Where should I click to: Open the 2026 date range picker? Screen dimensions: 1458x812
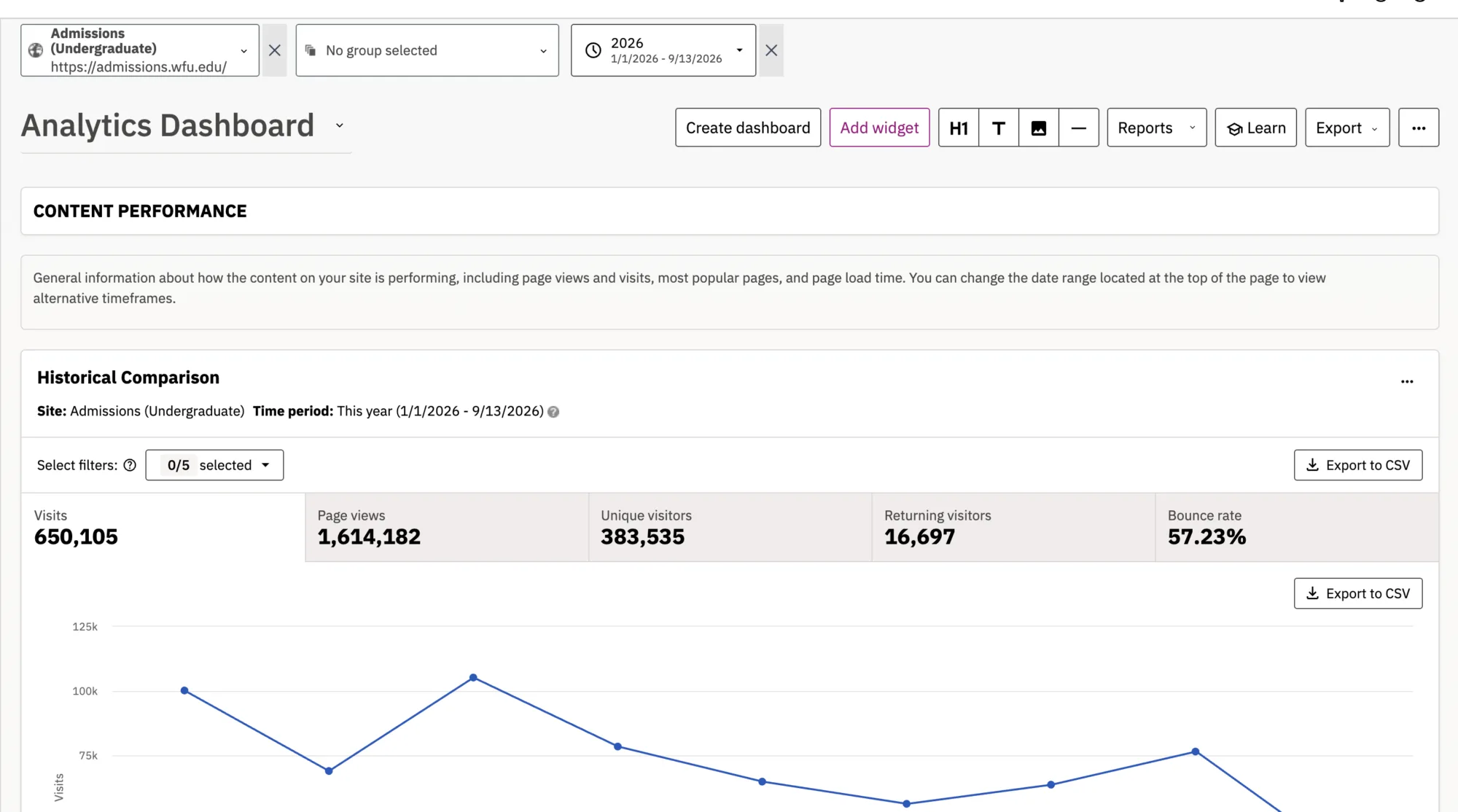[x=663, y=50]
